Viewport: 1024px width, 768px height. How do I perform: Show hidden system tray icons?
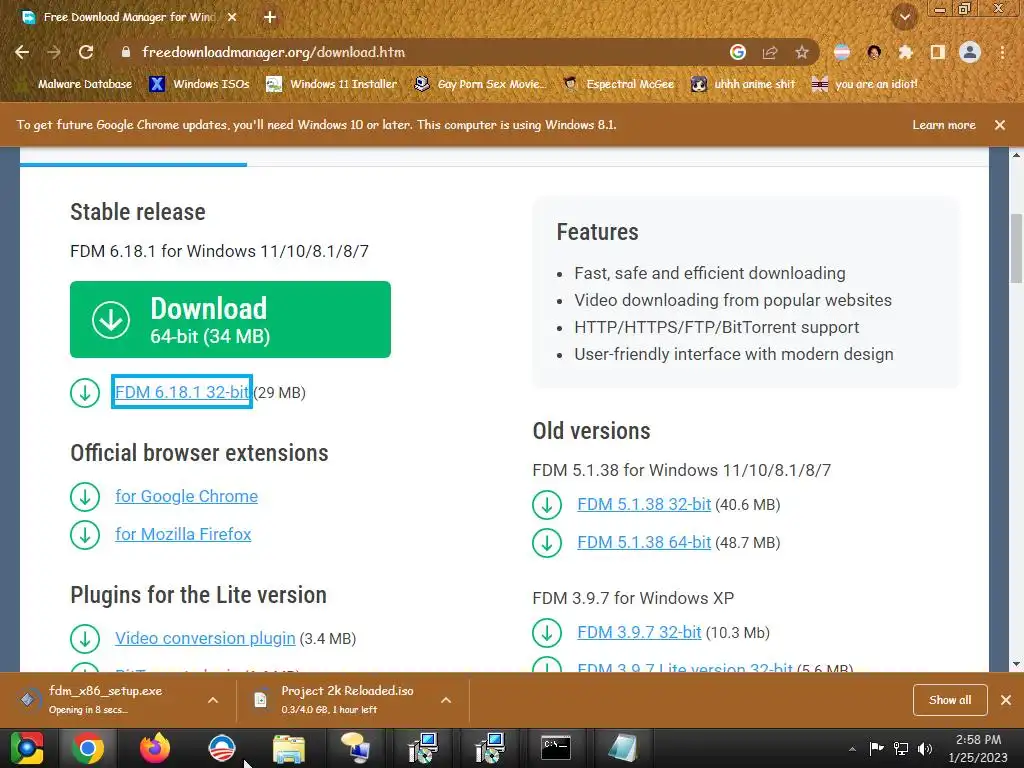tap(852, 749)
